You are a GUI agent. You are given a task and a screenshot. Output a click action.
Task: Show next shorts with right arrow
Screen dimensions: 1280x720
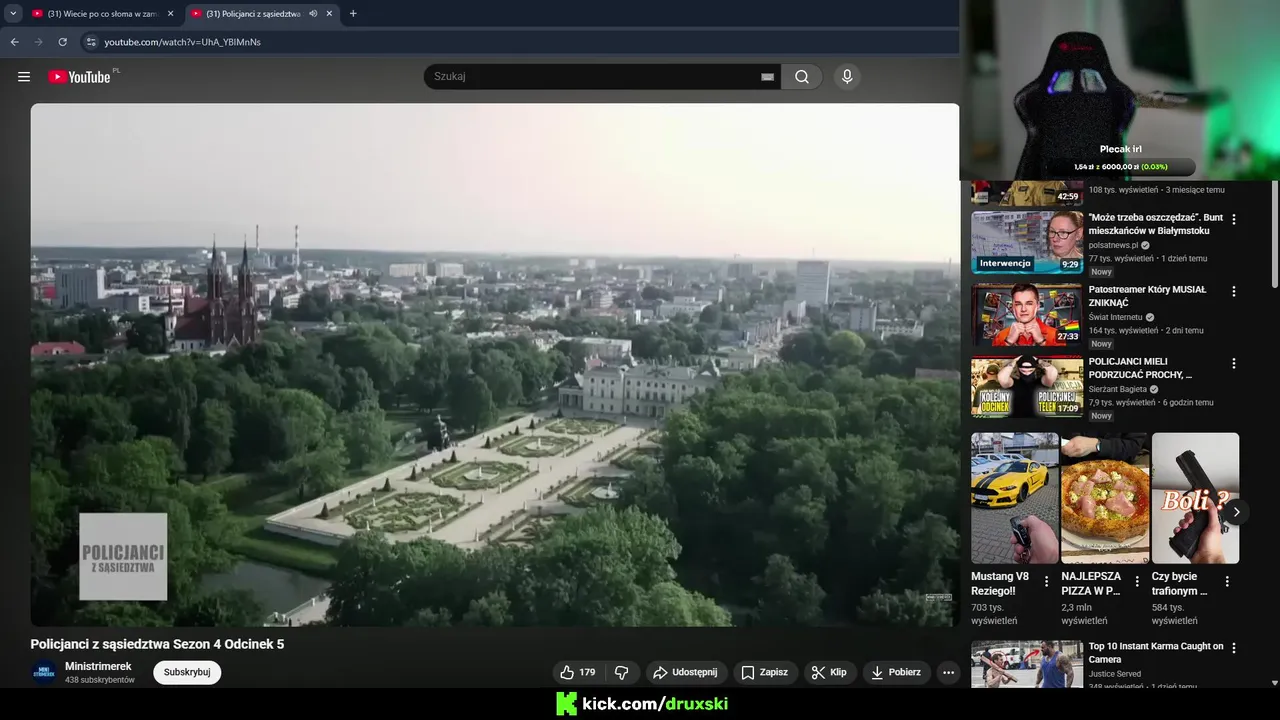1237,512
